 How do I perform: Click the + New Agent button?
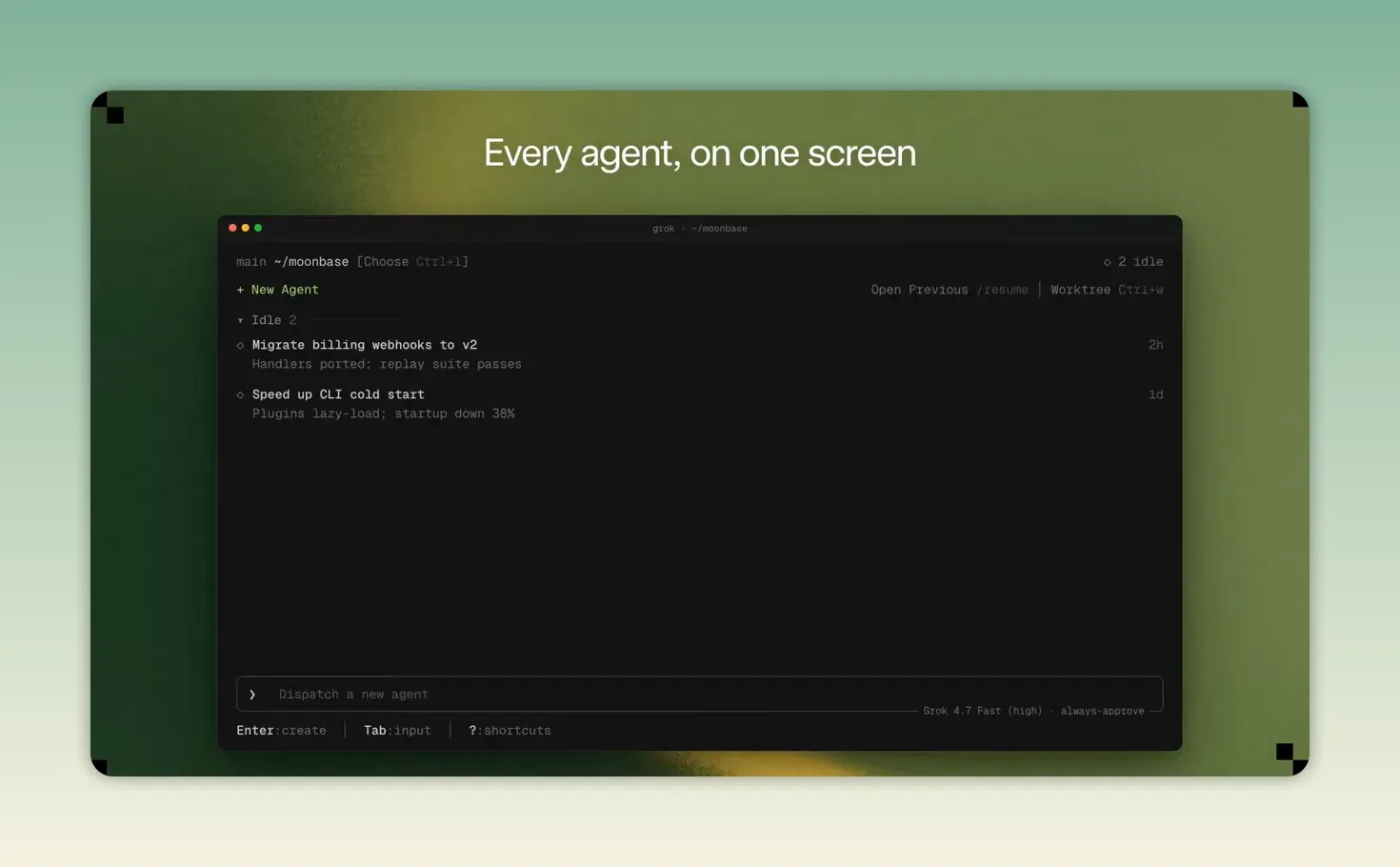pyautogui.click(x=277, y=290)
